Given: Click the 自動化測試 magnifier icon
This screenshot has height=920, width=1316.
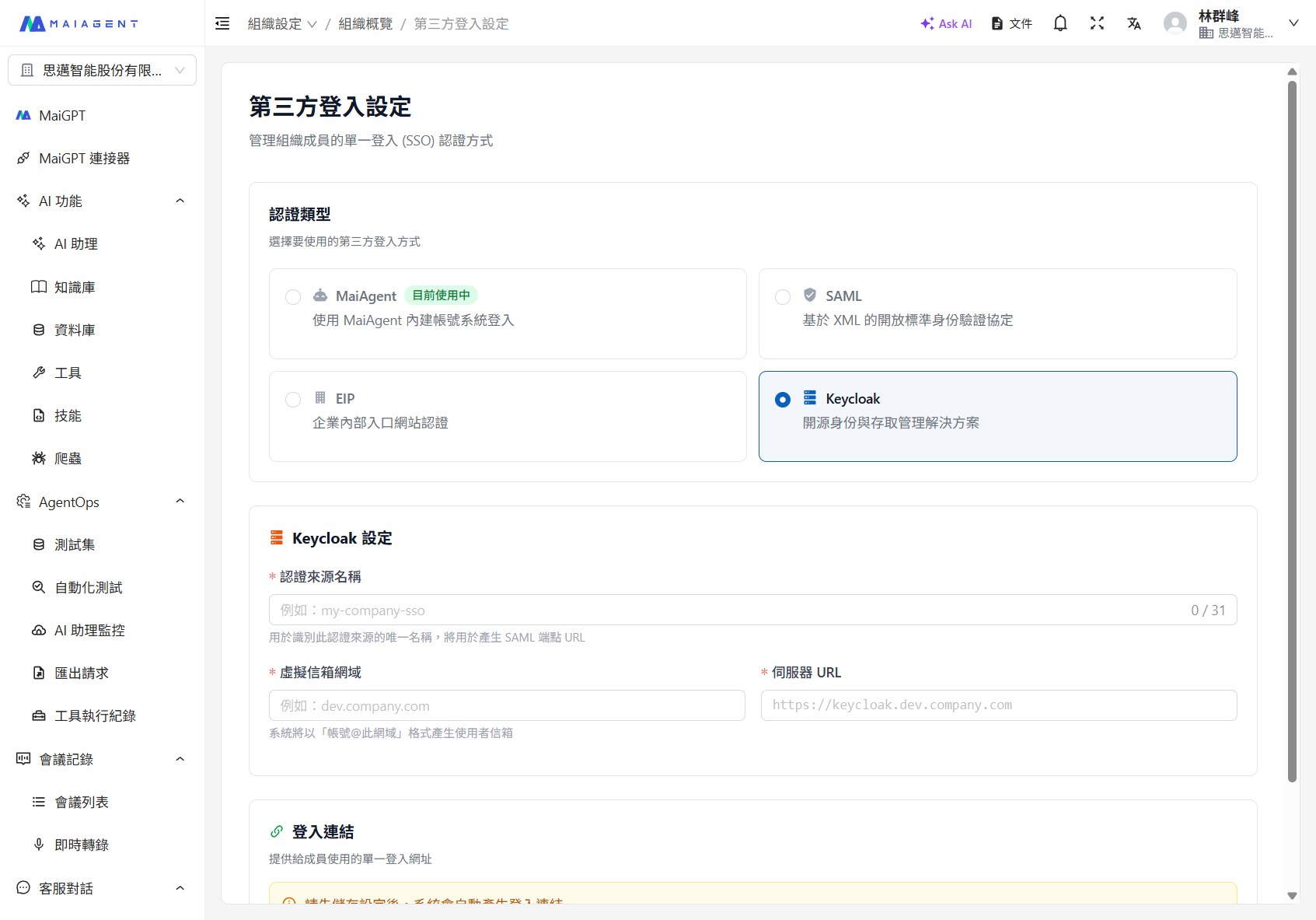Looking at the screenshot, I should tap(39, 587).
